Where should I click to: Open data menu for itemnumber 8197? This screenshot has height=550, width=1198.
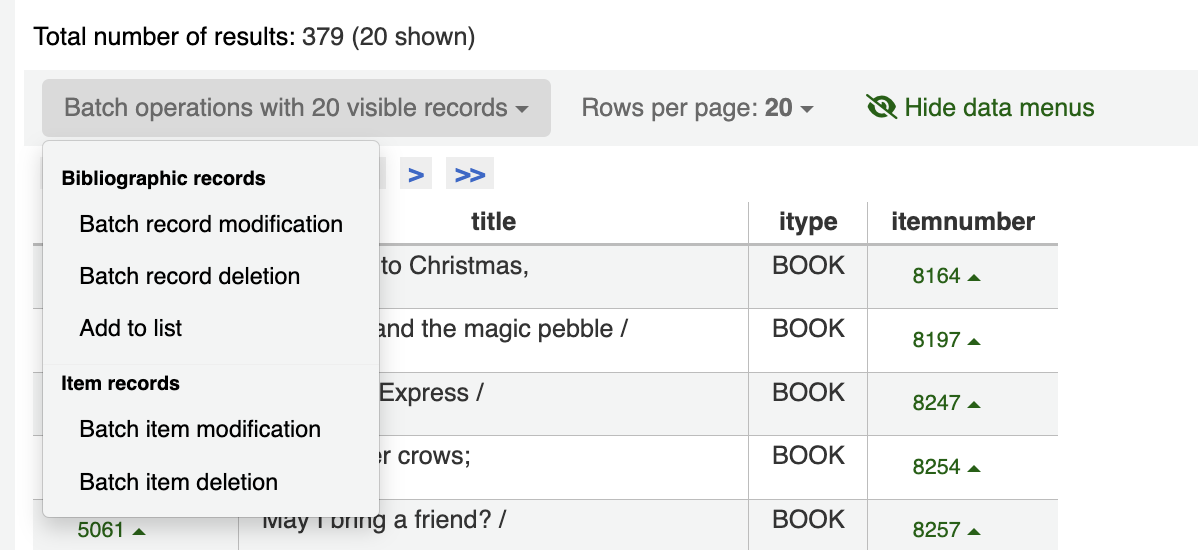[974, 341]
